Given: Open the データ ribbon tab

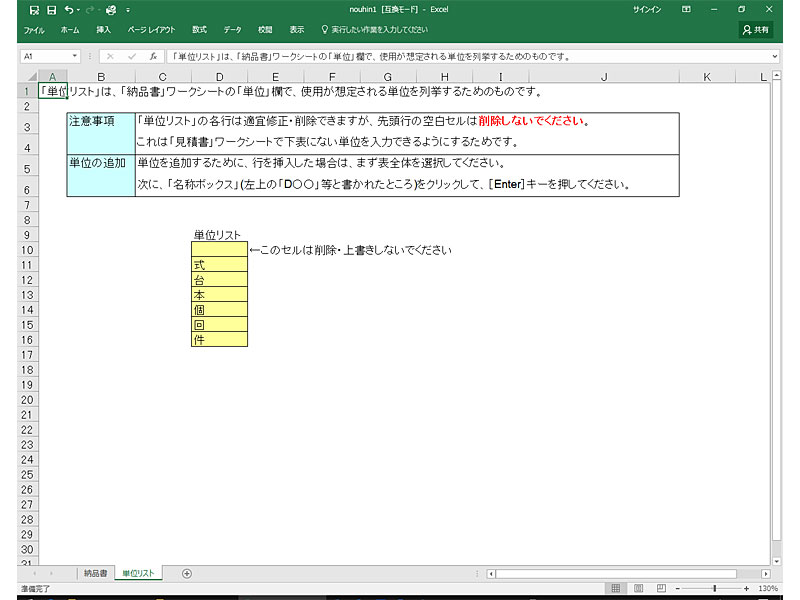Looking at the screenshot, I should [x=233, y=30].
